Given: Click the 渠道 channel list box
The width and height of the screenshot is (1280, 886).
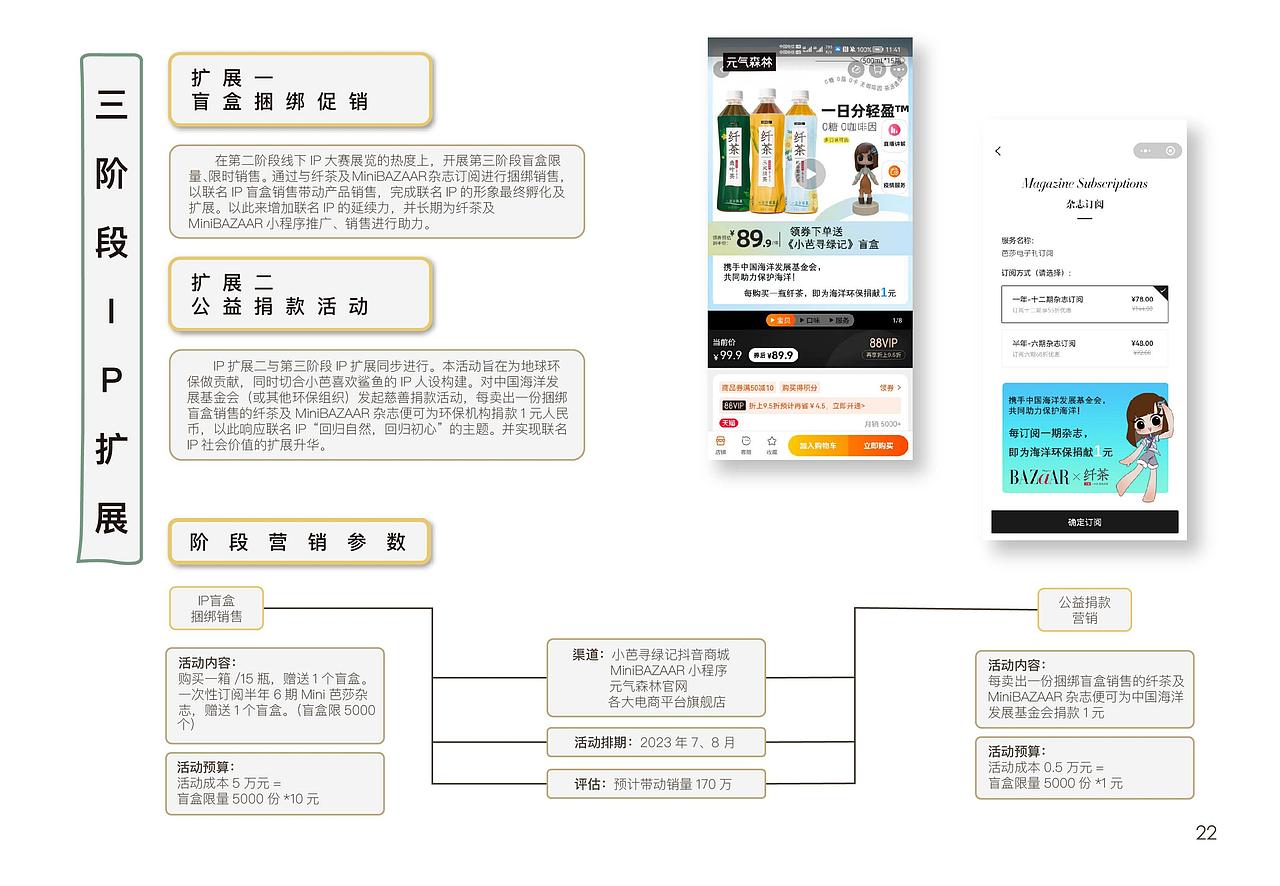Looking at the screenshot, I should [x=656, y=678].
